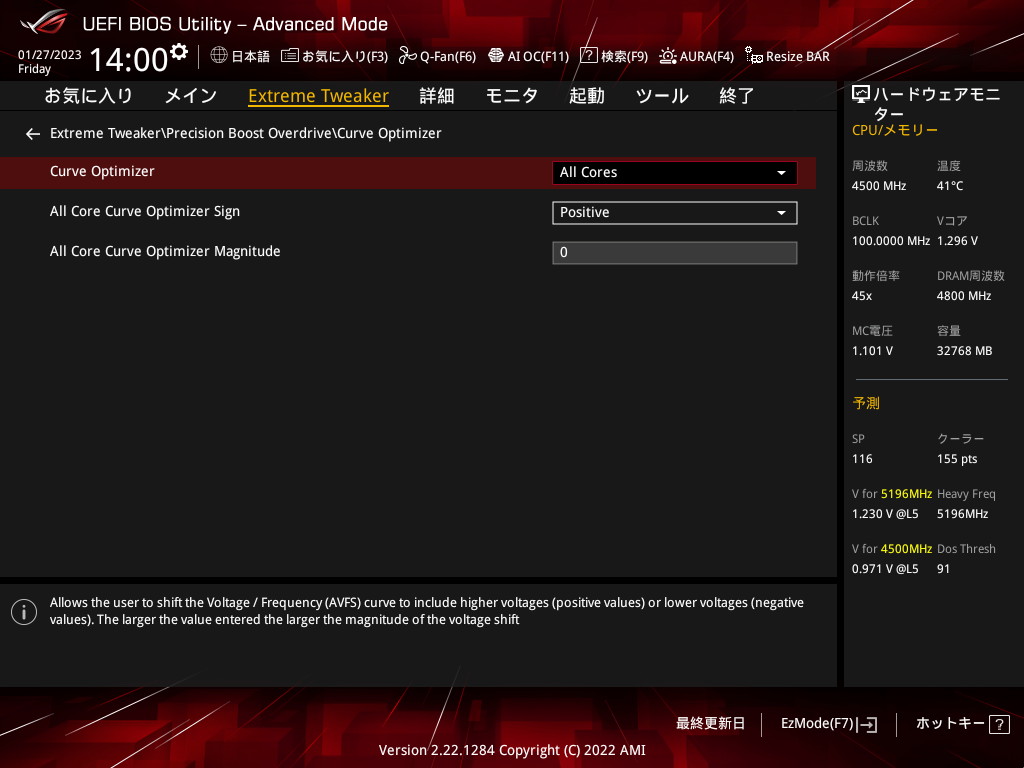Click the 100.0000 MHz BCLK value

coord(891,241)
